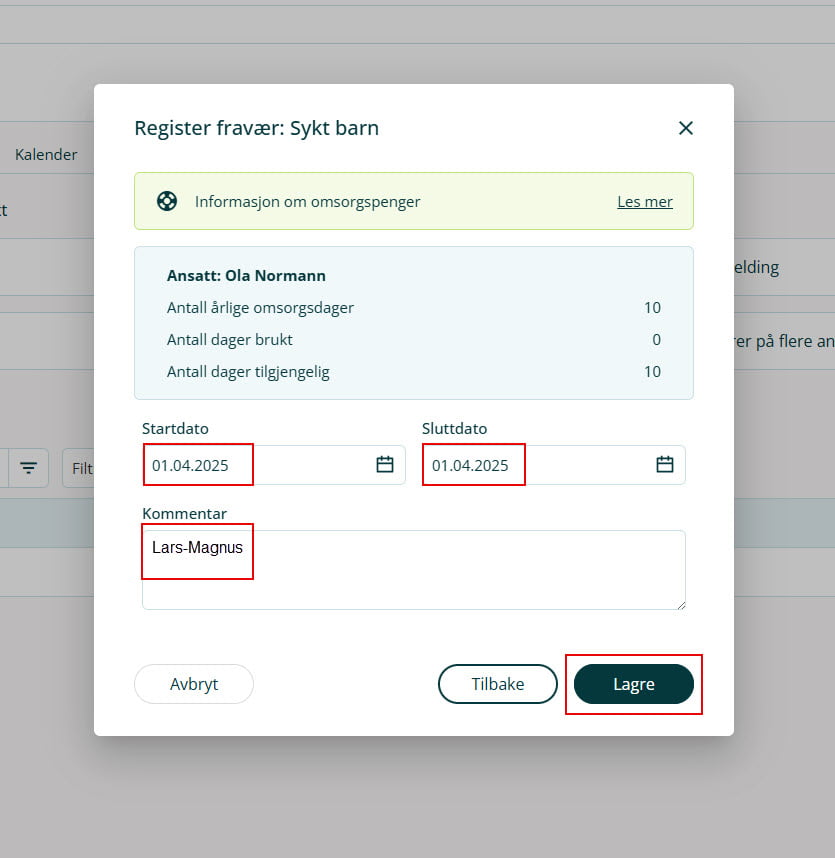
Task: Click the partially hidden Filt search field
Action: coord(80,468)
